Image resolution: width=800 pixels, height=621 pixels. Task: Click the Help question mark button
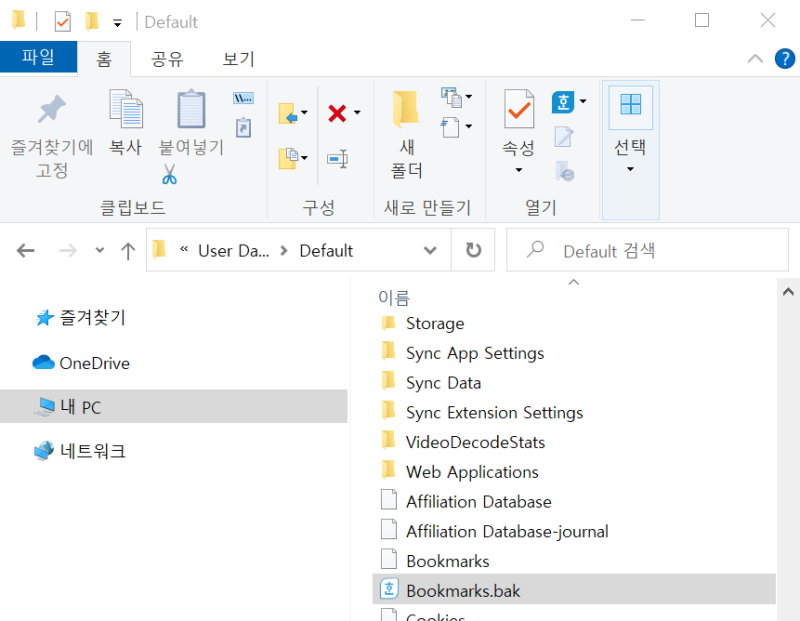point(785,59)
